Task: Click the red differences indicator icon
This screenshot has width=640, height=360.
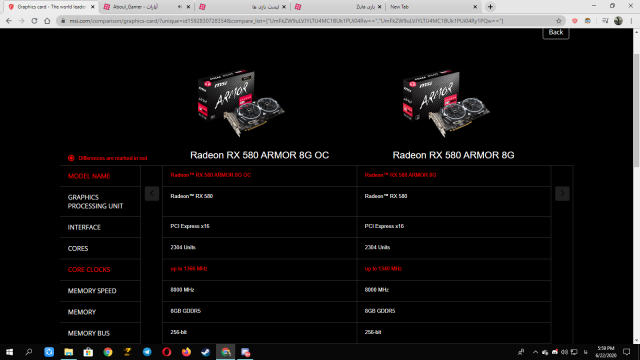Action: click(x=71, y=158)
